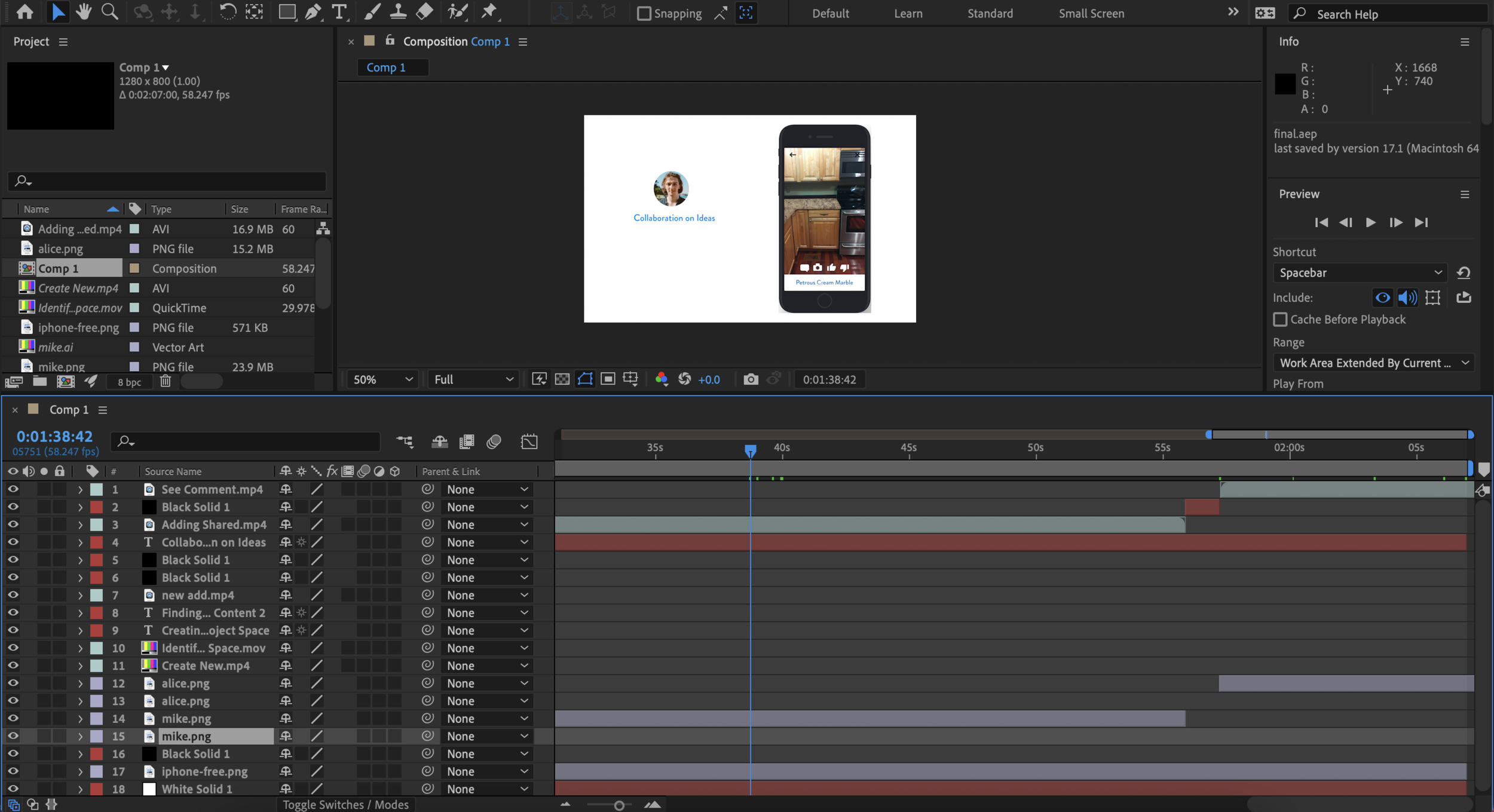Delete selected item with trash icon

point(166,381)
